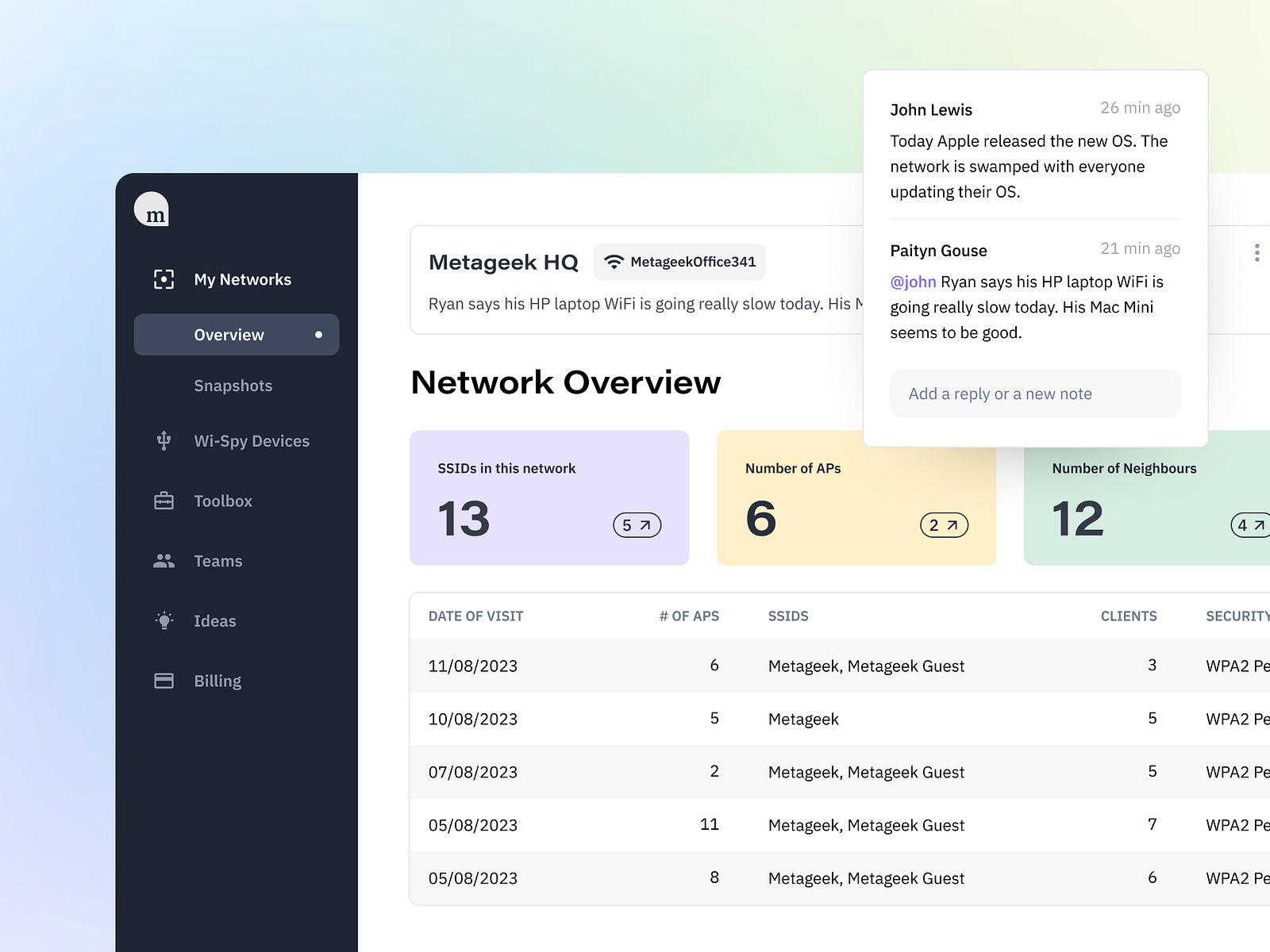Click the 5 arrow badge on SSIDs card
This screenshot has height=952, width=1270.
pos(637,524)
